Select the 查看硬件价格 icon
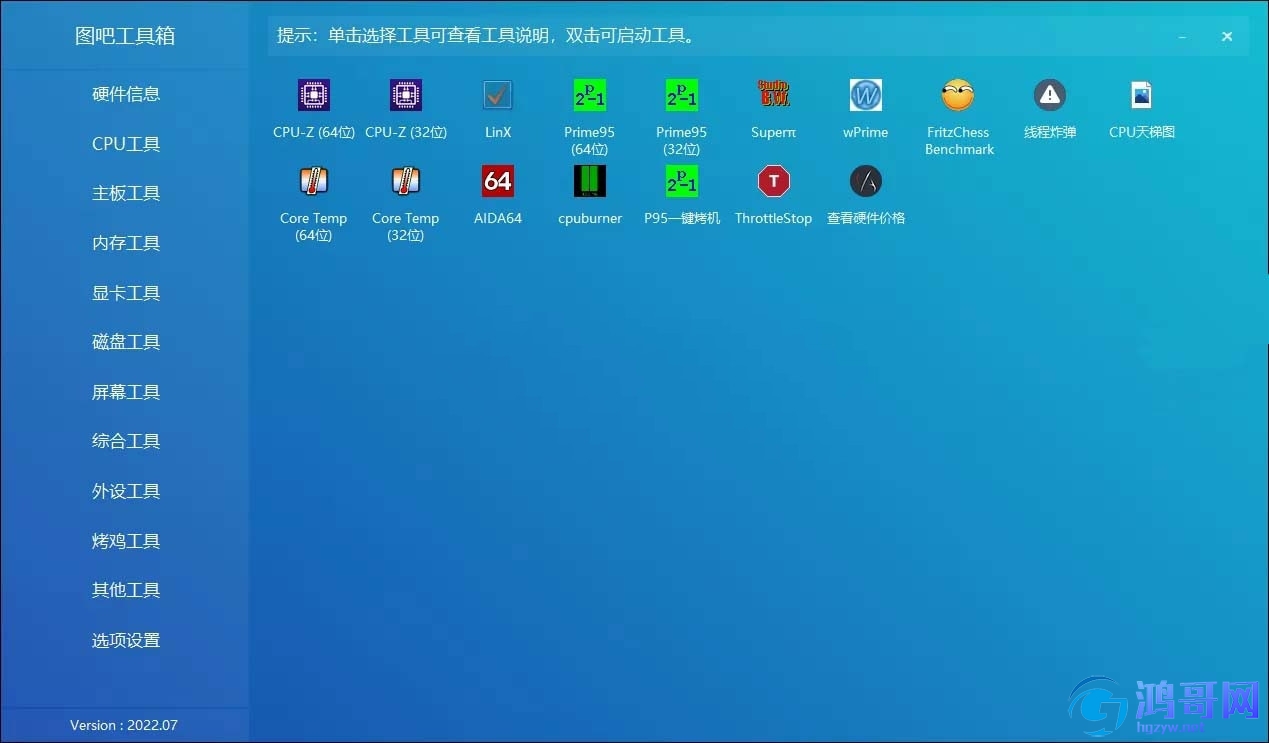The image size is (1269, 743). coord(866,182)
